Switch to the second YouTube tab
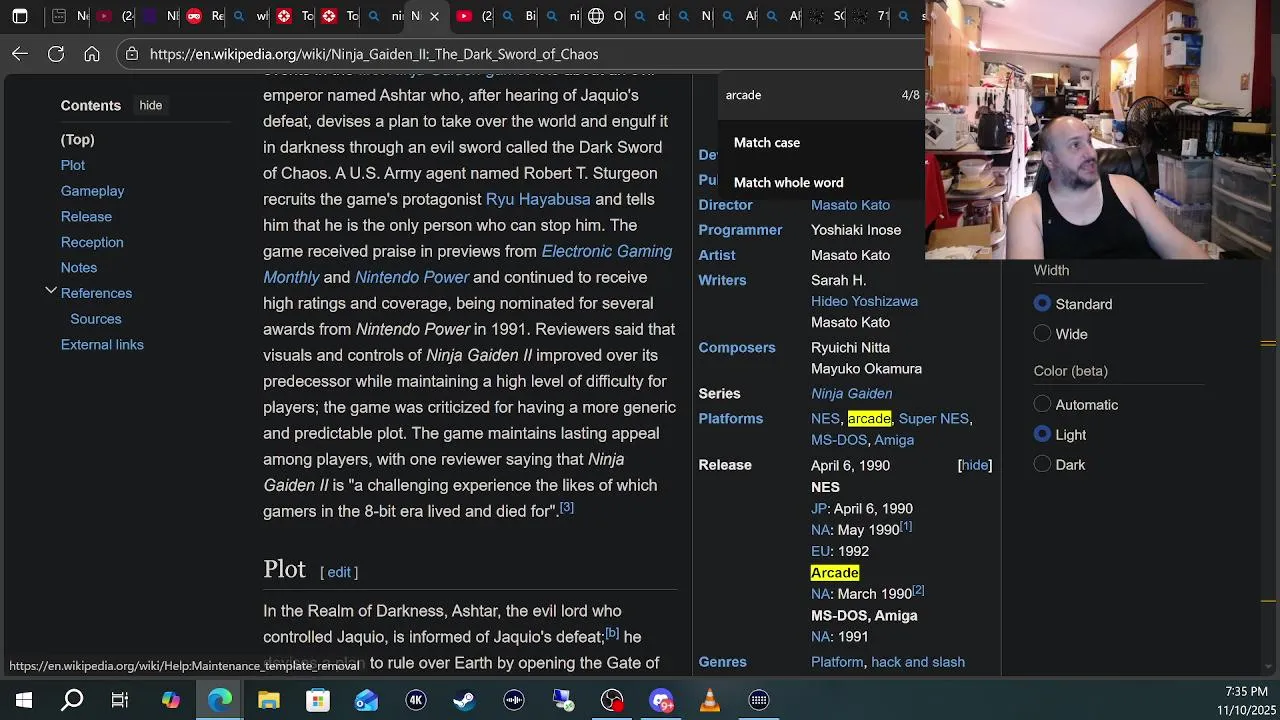 [473, 16]
